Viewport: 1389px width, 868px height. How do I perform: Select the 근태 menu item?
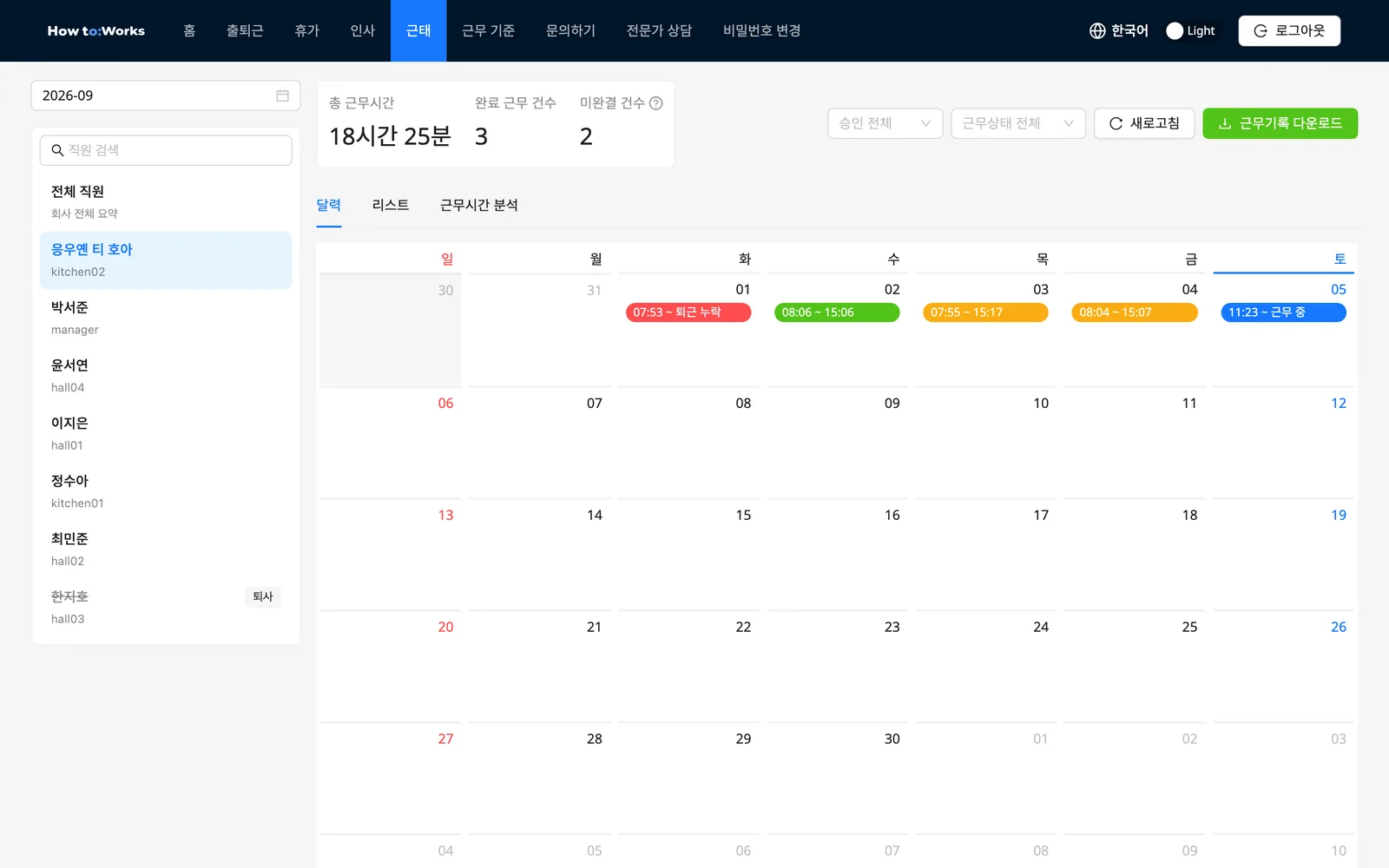pos(418,31)
